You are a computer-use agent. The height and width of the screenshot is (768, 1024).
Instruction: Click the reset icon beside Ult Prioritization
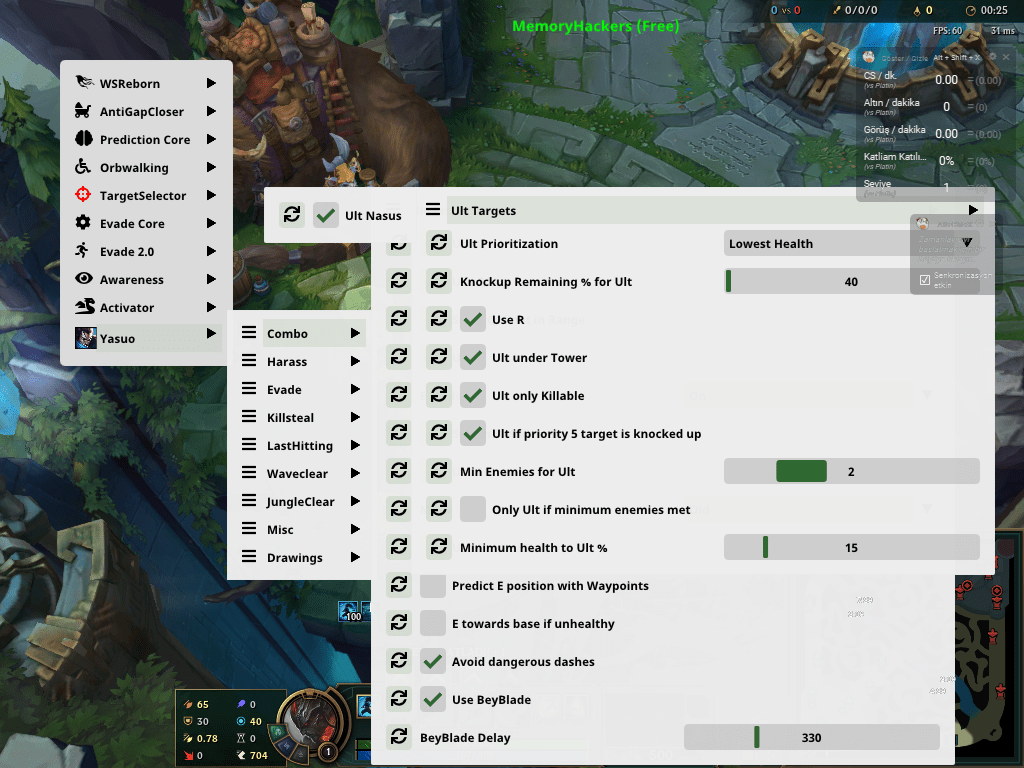tap(439, 243)
